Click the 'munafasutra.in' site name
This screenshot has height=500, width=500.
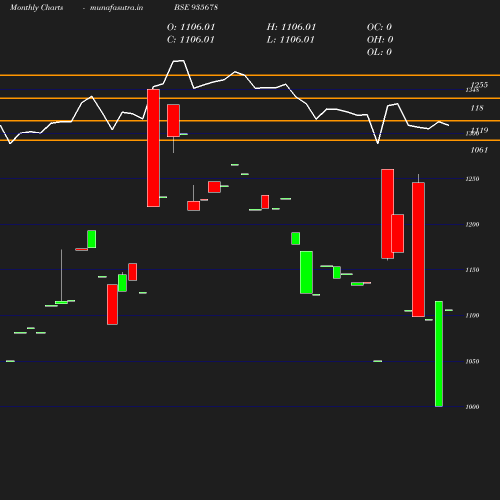point(116,7)
